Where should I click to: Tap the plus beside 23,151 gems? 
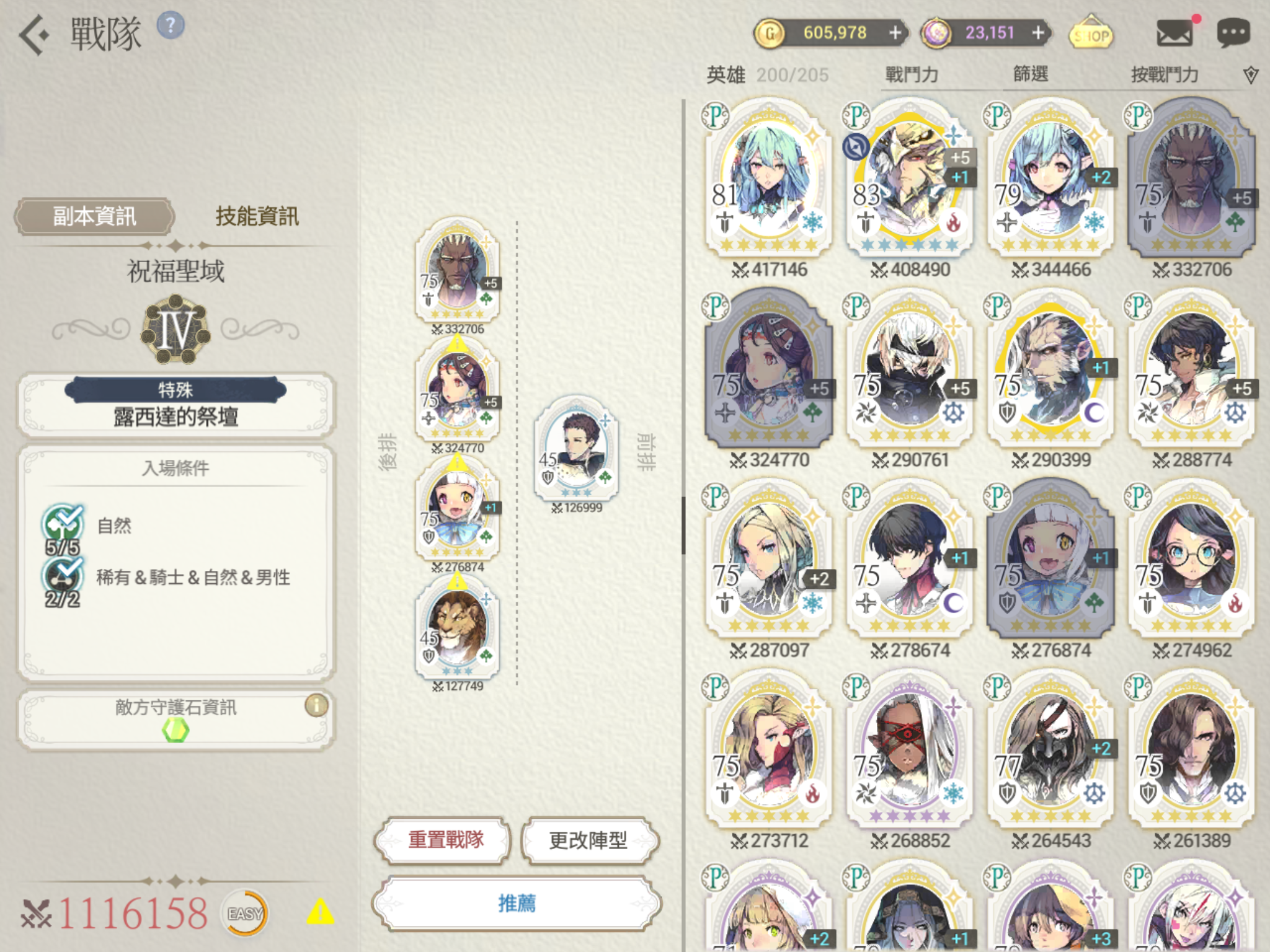pos(1039,33)
